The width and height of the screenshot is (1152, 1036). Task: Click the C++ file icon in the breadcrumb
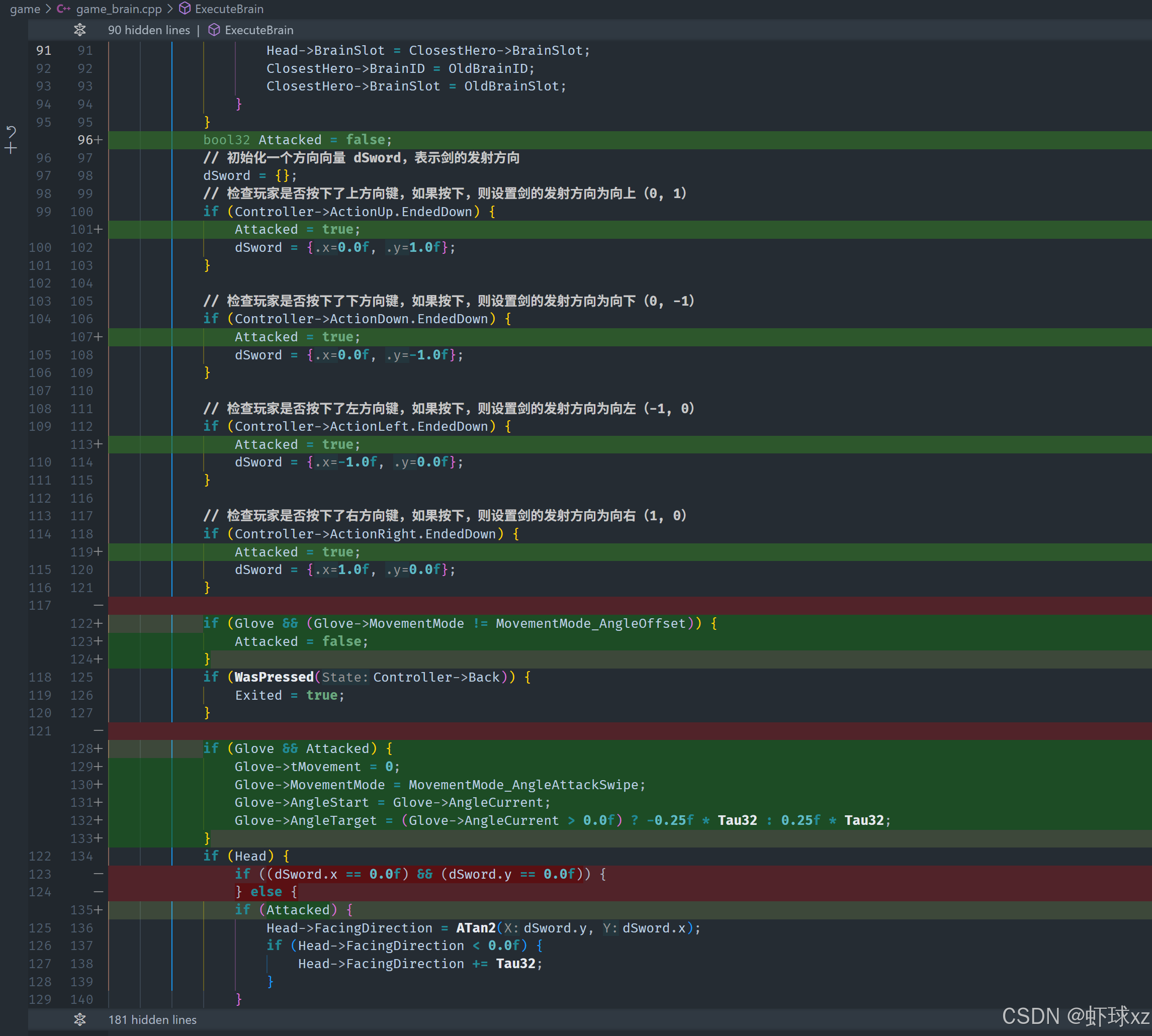click(x=63, y=9)
